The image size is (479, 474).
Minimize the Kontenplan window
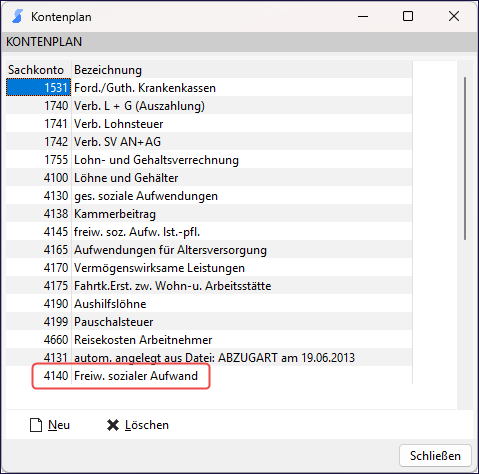[x=363, y=16]
